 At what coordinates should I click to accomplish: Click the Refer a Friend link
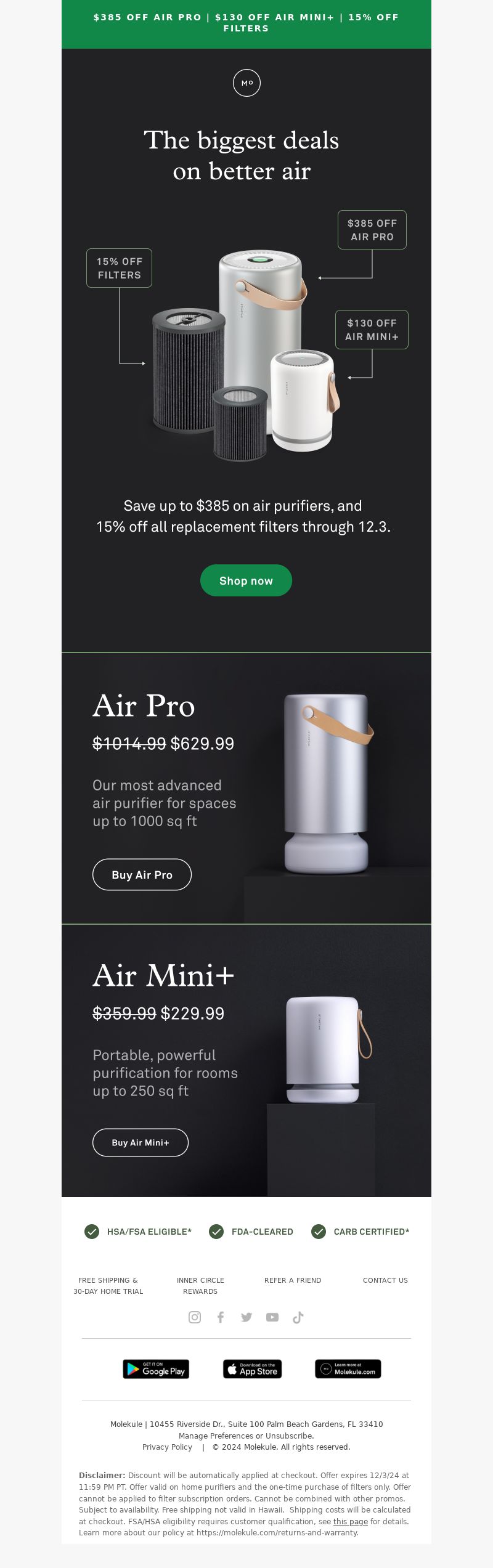(293, 1280)
